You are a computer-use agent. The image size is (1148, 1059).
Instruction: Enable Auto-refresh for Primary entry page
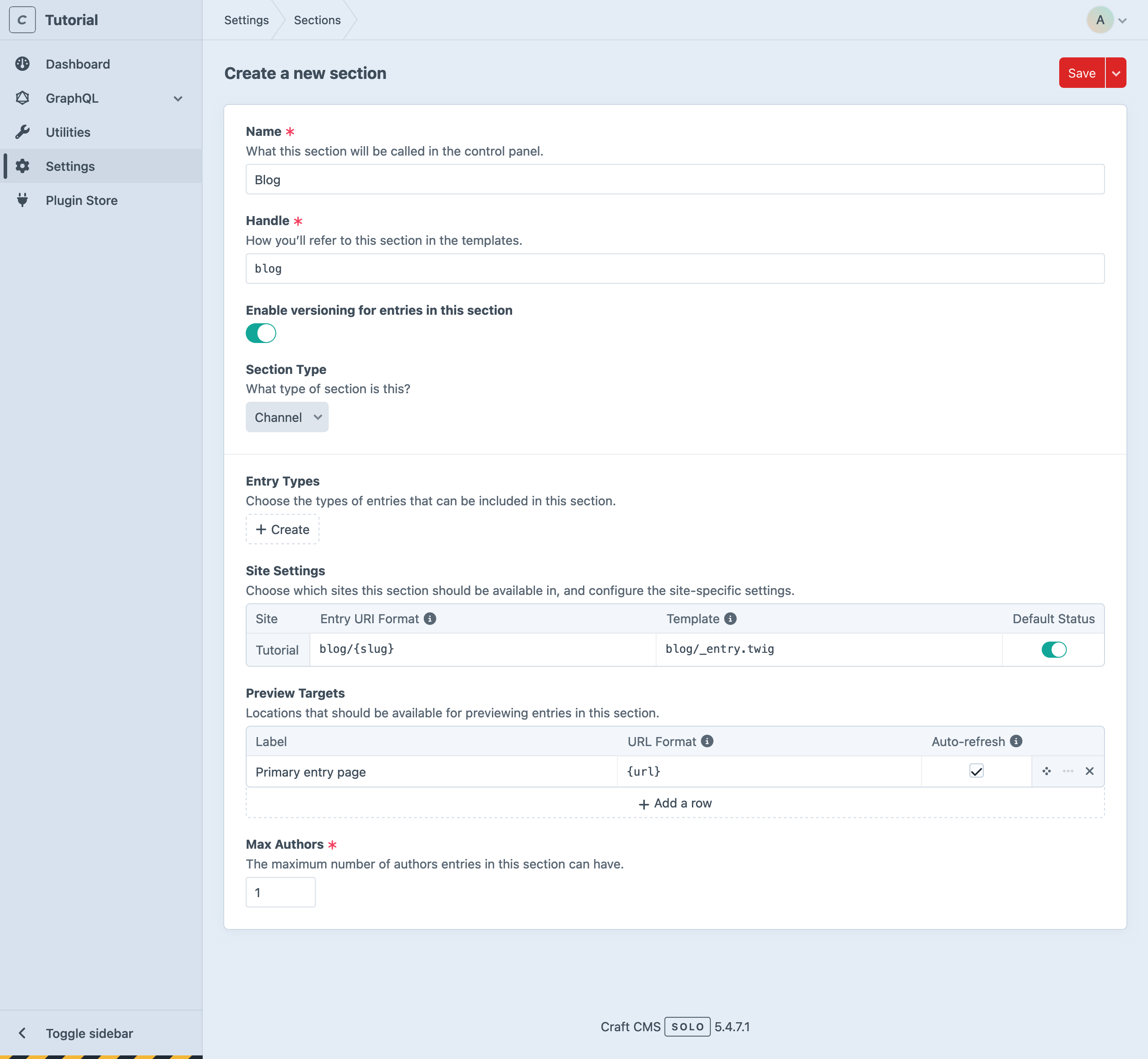pos(976,771)
